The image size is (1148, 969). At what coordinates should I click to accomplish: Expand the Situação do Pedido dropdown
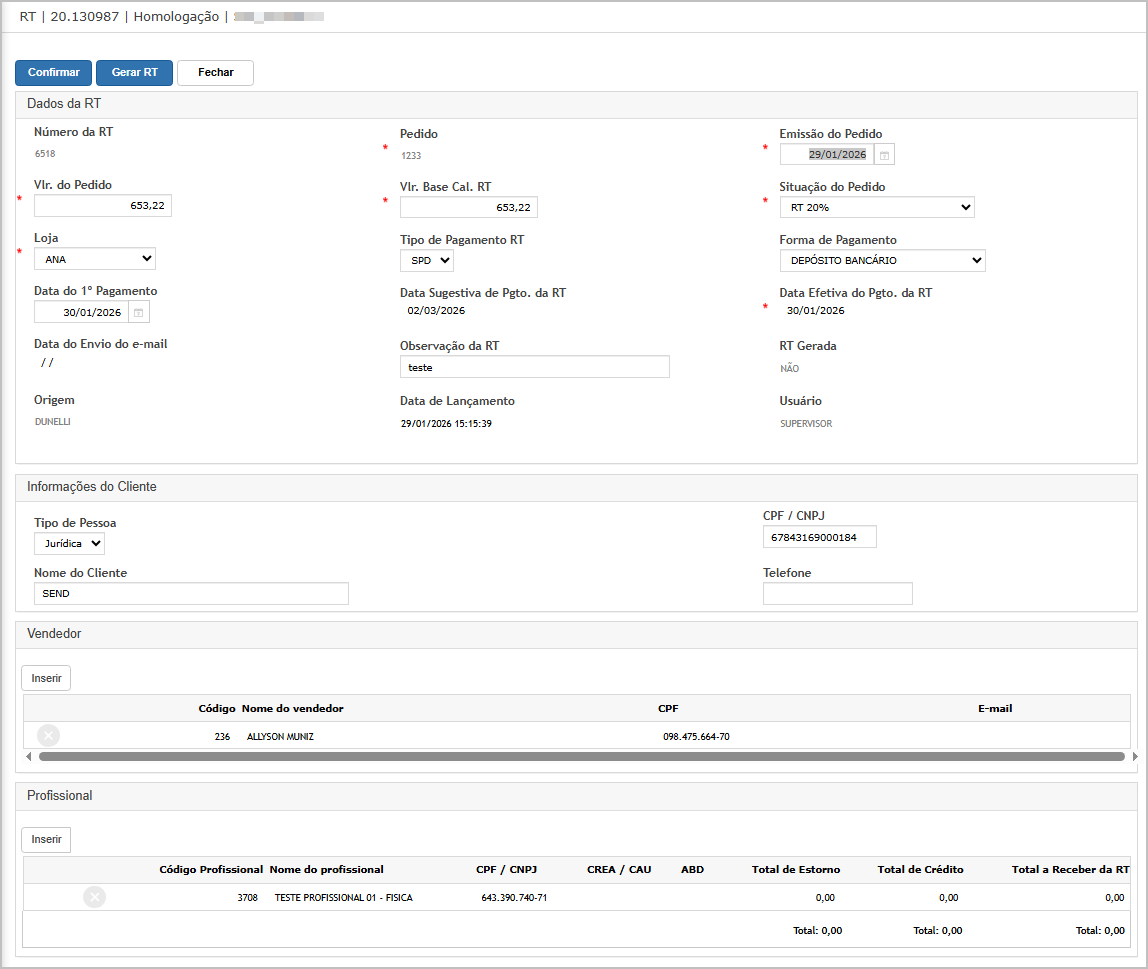(x=876, y=207)
